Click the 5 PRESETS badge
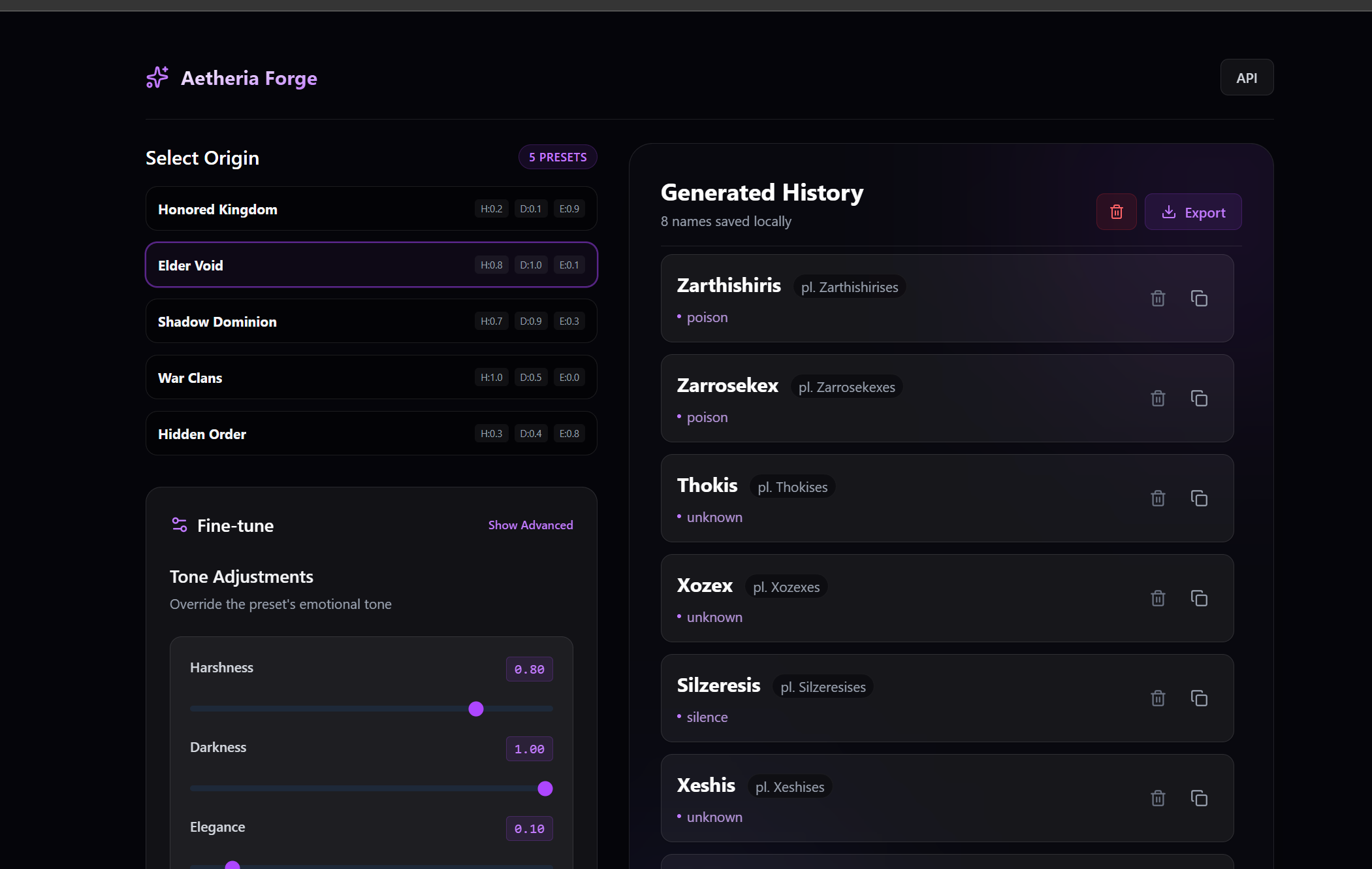This screenshot has height=869, width=1372. tap(558, 157)
